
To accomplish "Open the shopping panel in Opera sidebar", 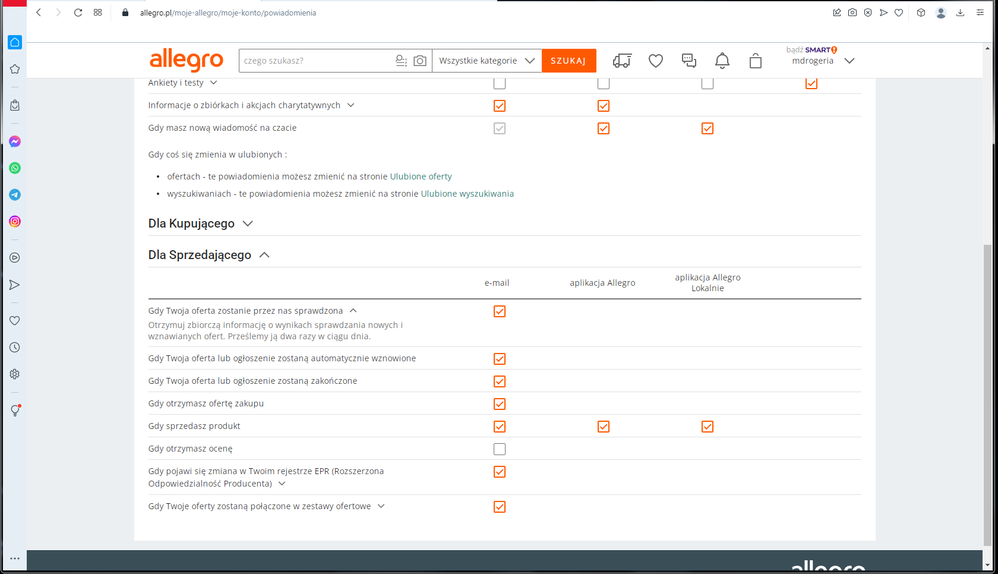I will pos(15,105).
